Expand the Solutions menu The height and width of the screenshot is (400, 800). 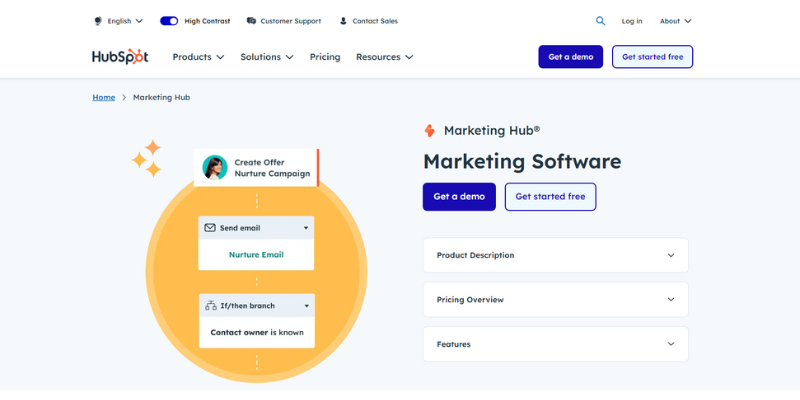point(267,57)
